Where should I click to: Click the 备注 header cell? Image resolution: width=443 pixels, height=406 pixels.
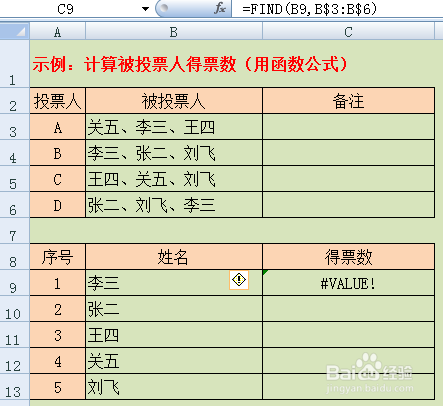348,101
